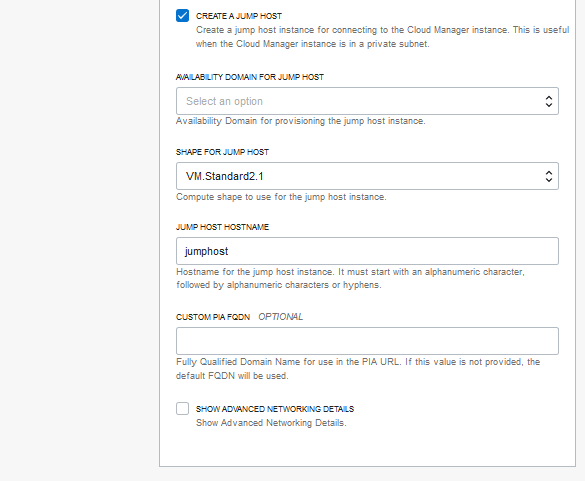Click the 'Show Advanced Networking Details.' description
Image resolution: width=585 pixels, height=481 pixels.
coord(271,423)
